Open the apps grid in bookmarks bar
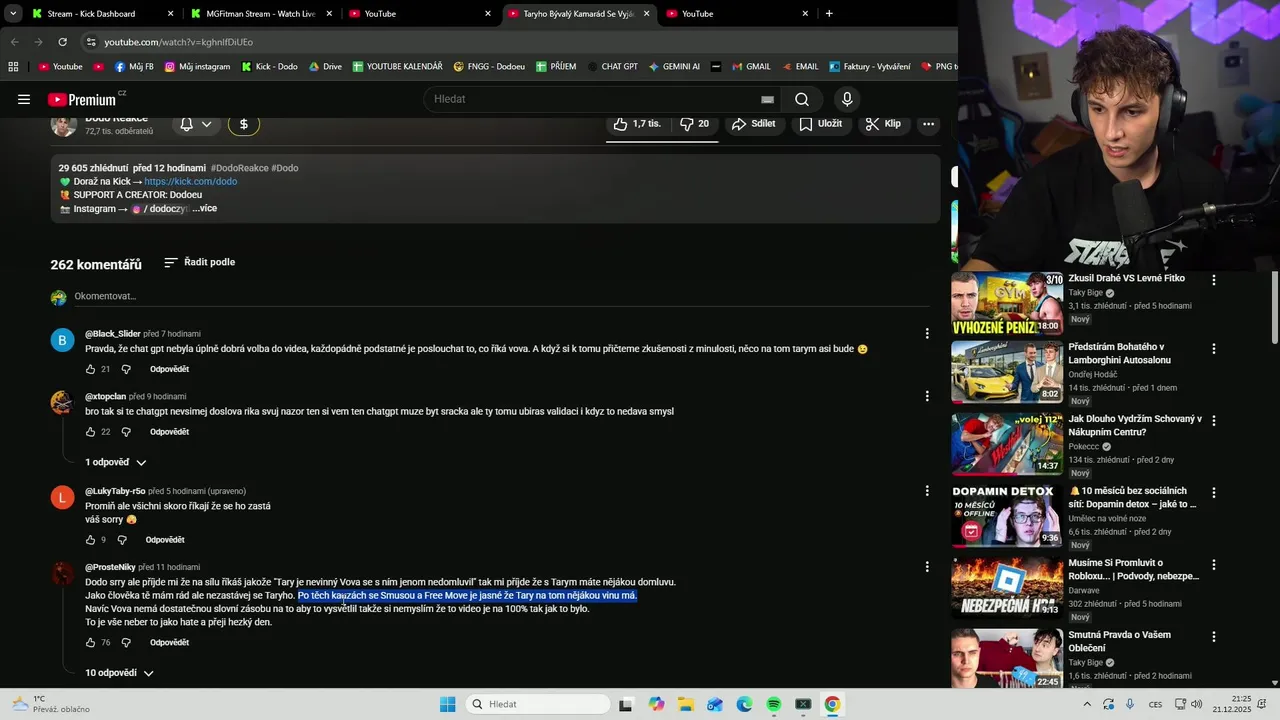 (13, 67)
